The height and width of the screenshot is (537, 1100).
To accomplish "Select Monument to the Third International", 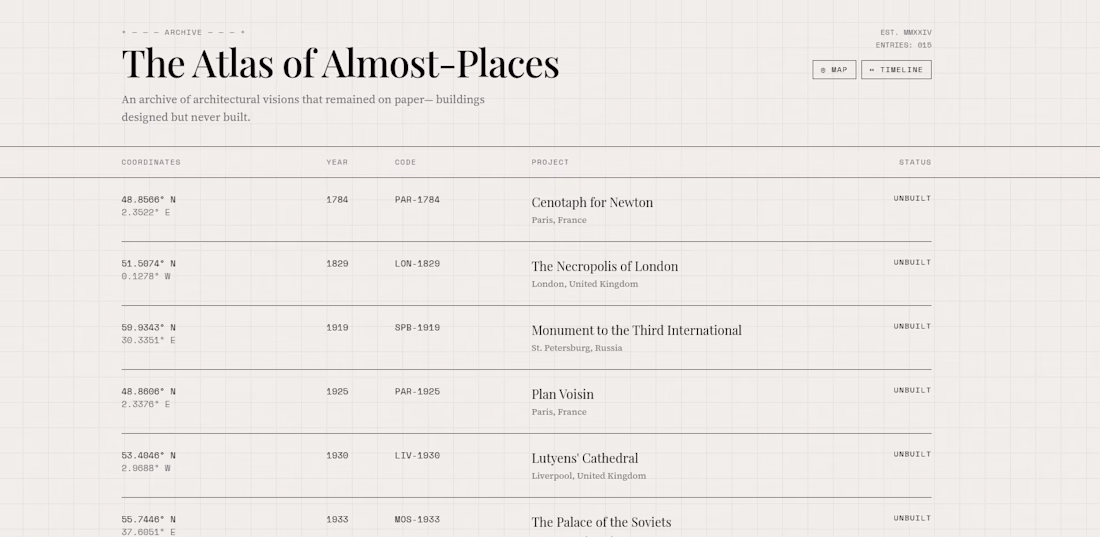I will 636,331.
